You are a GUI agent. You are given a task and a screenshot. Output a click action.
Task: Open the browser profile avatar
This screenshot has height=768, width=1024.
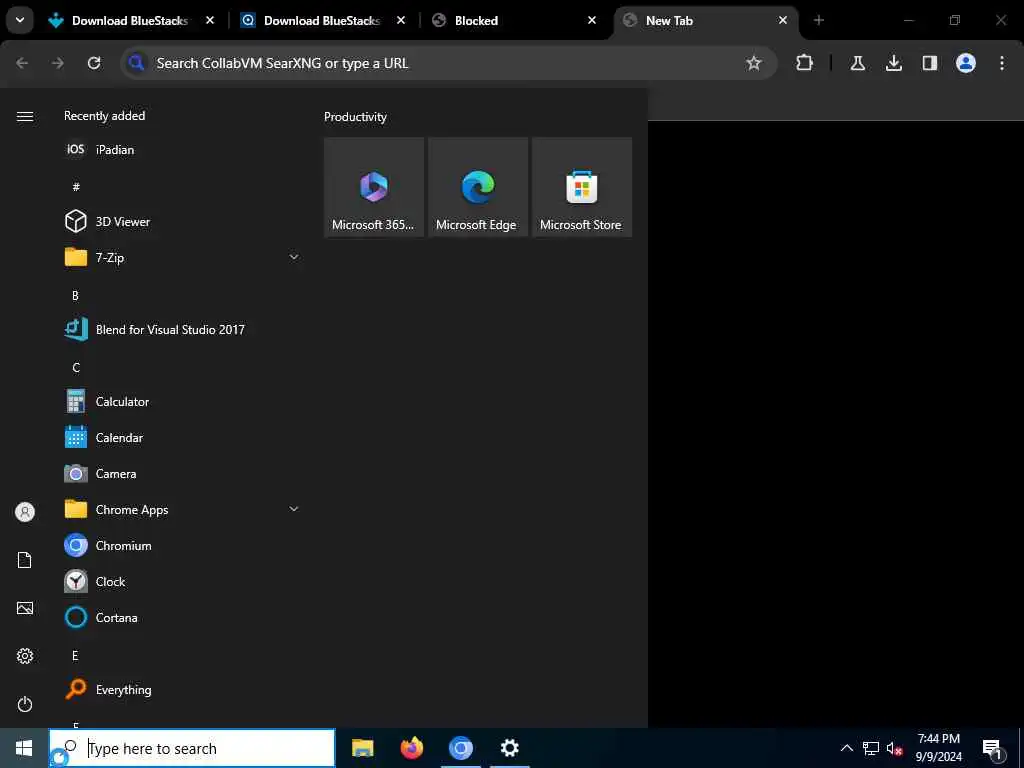pos(966,63)
